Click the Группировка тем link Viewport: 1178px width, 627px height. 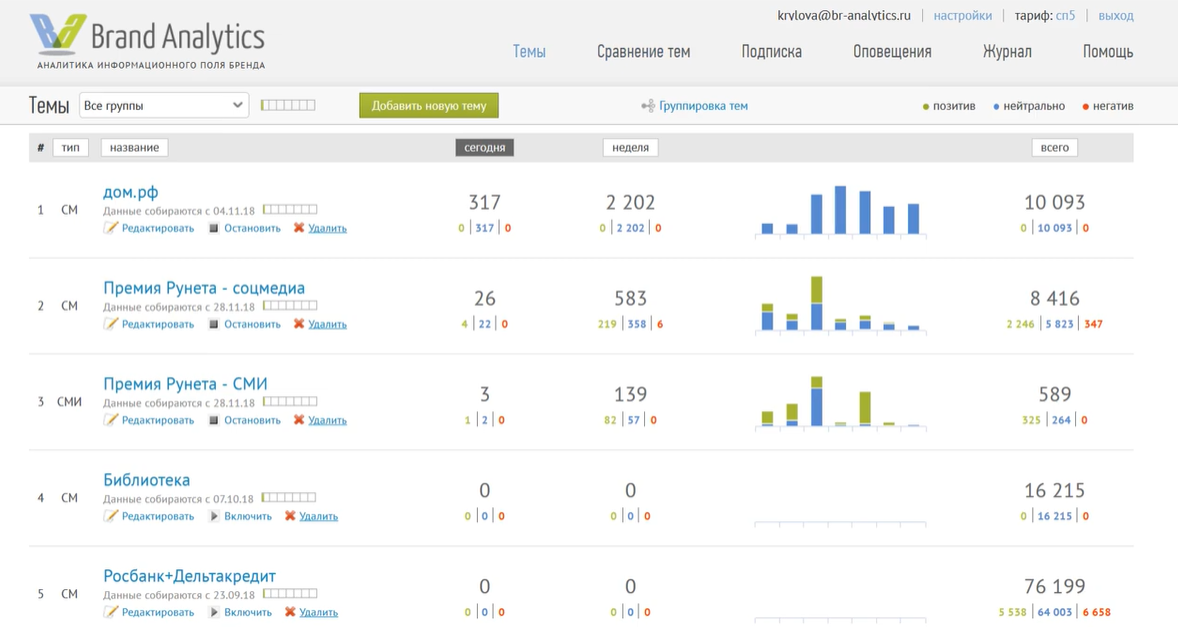[x=703, y=106]
